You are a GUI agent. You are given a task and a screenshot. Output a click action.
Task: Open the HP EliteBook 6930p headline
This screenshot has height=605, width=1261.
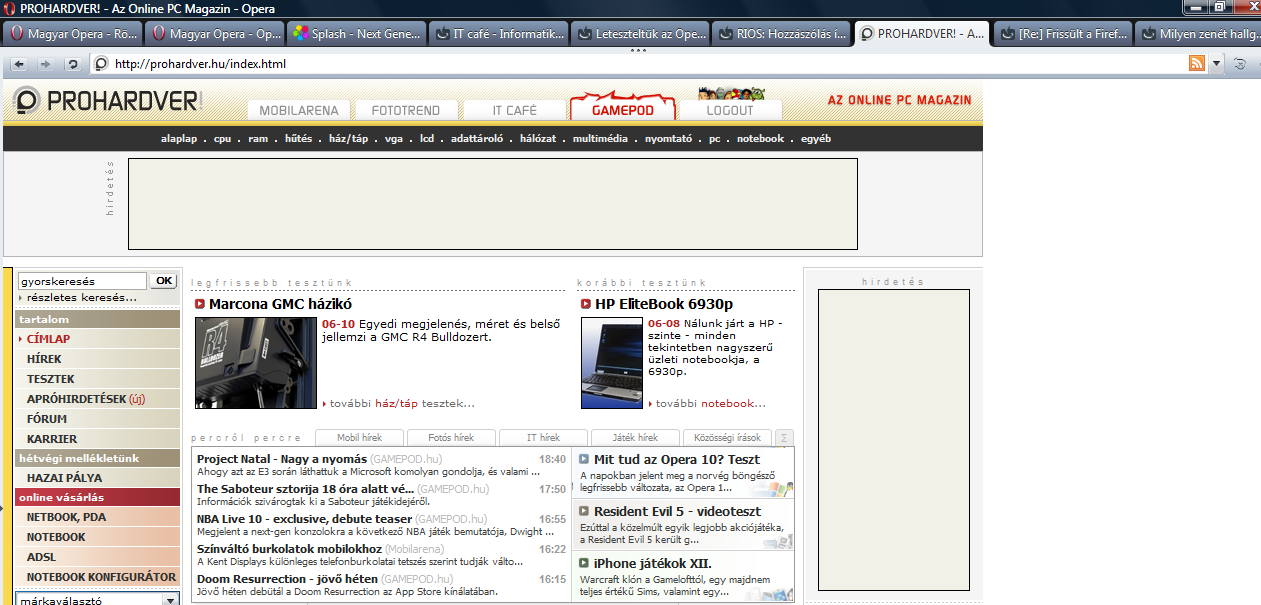pos(664,304)
